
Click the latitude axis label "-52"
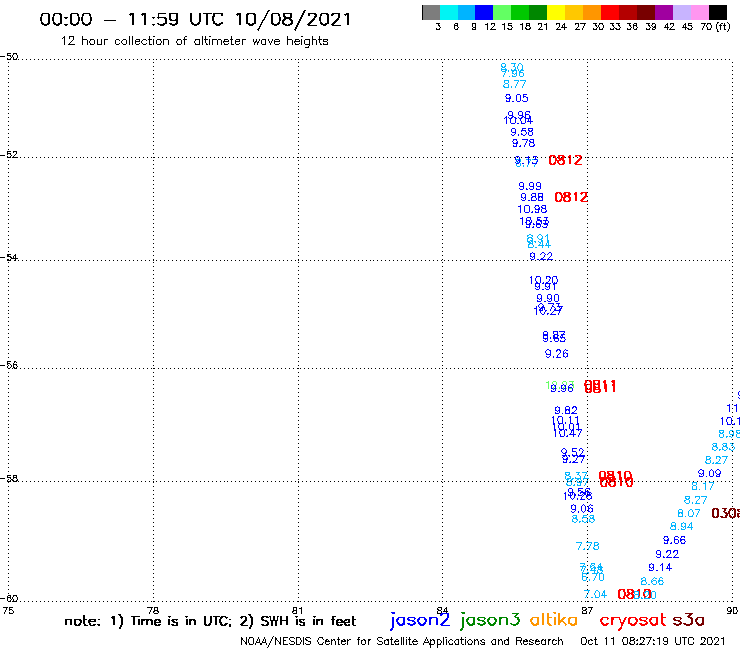(9, 155)
